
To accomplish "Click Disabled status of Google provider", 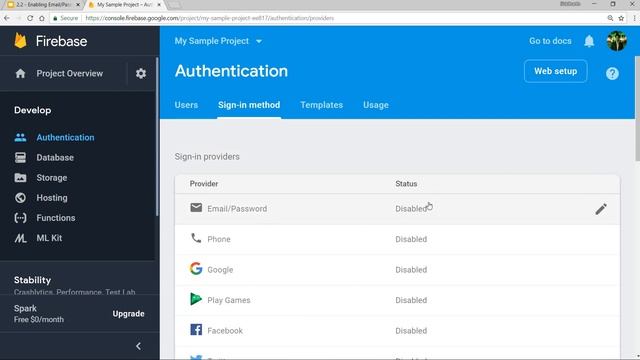I will pyautogui.click(x=411, y=270).
